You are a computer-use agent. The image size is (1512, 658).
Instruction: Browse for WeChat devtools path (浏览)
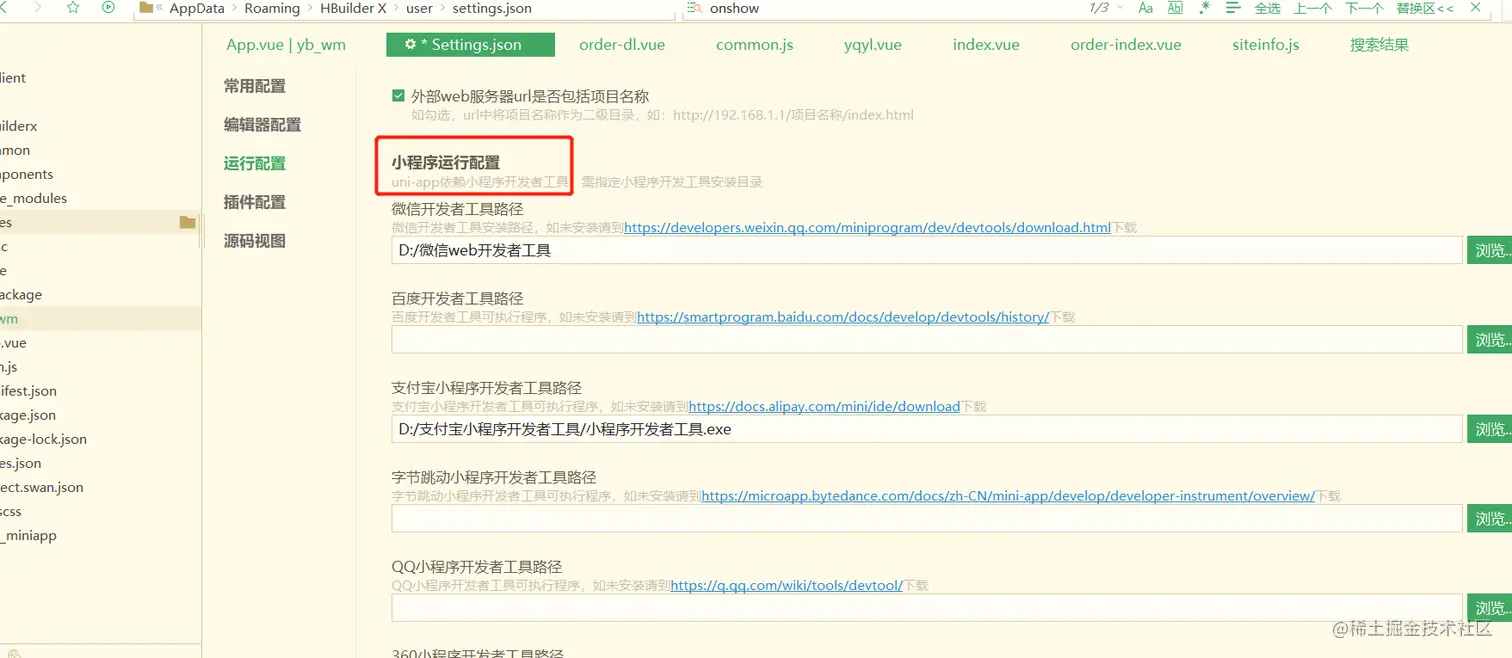pos(1489,250)
